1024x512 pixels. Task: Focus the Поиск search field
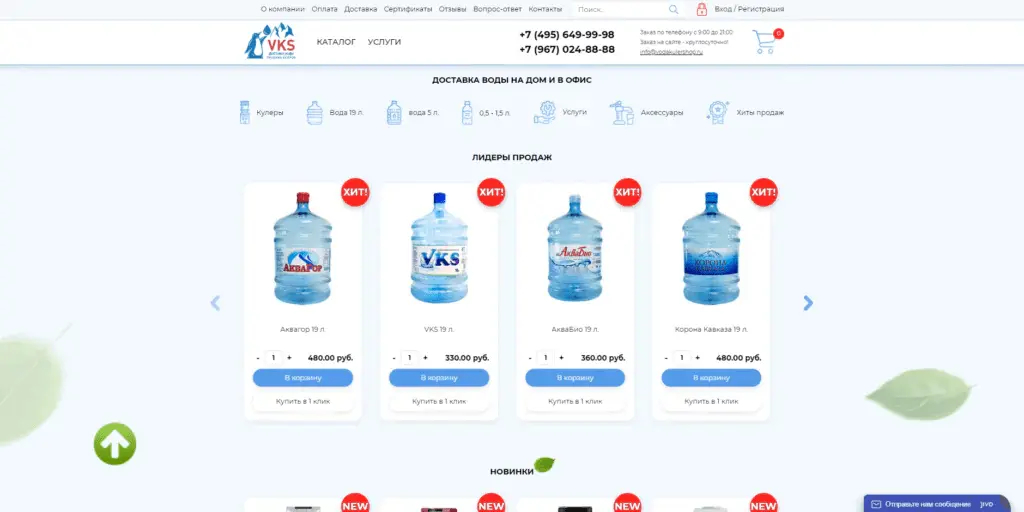coord(621,9)
